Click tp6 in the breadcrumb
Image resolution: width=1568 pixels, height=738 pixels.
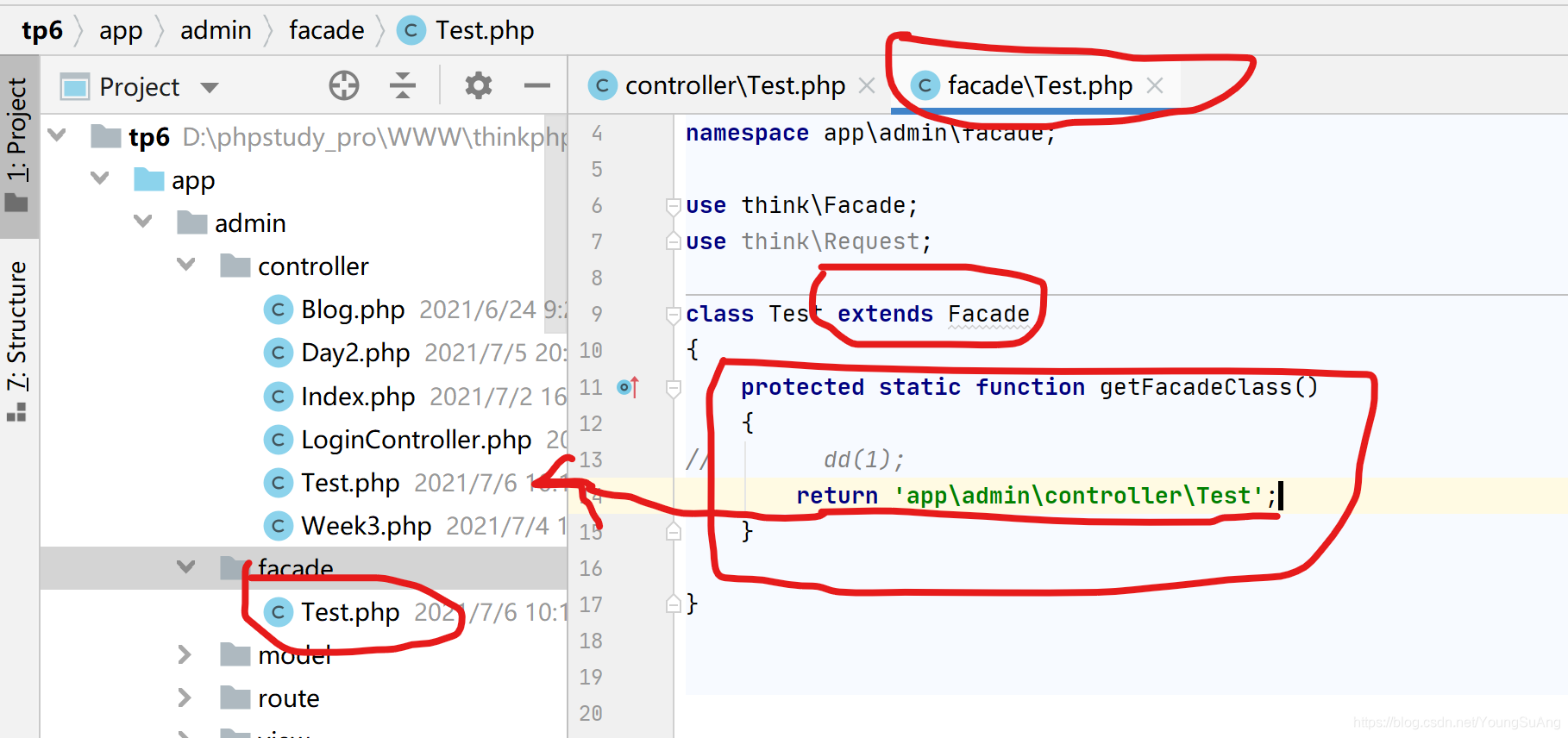[x=42, y=30]
